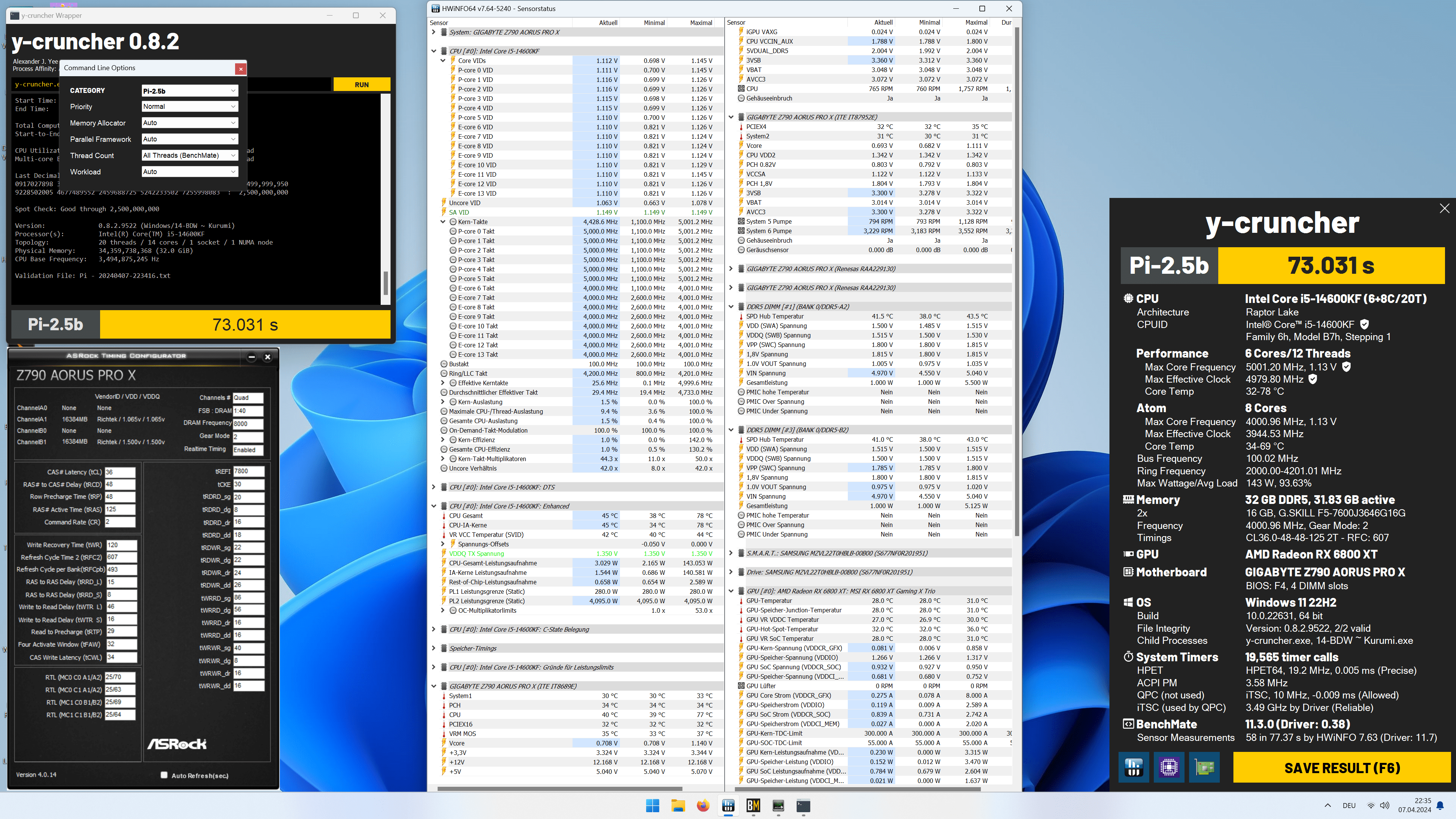
Task: Collapse the Kern-Takte tree node
Action: [x=443, y=222]
